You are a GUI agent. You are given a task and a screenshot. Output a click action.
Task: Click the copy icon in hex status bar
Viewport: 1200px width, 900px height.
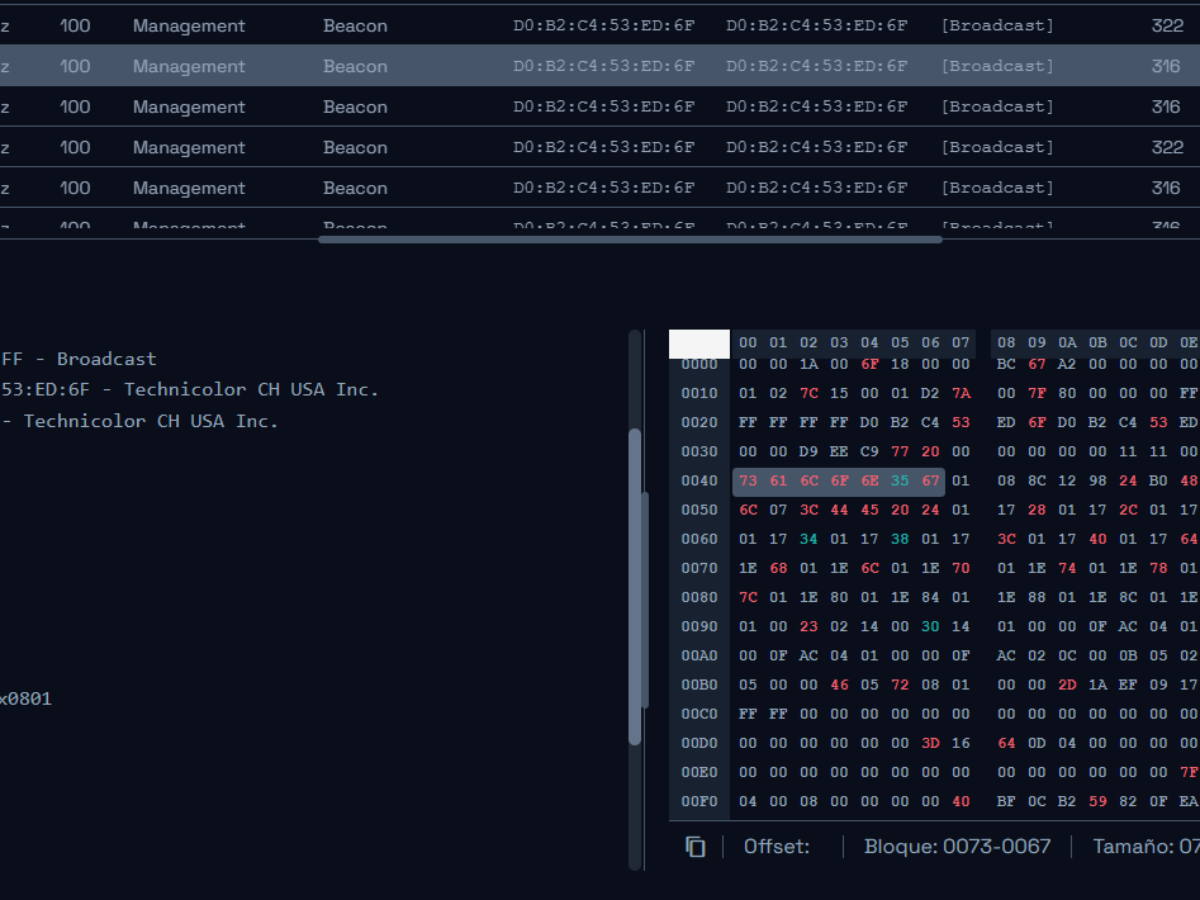(695, 847)
